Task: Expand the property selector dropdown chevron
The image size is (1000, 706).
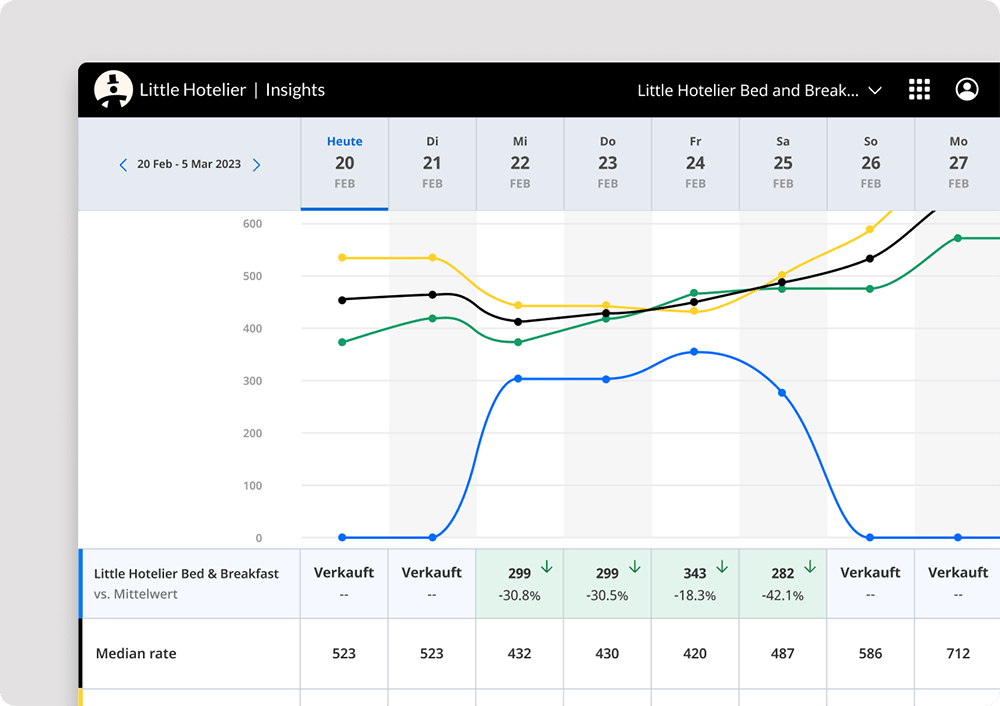Action: (875, 91)
